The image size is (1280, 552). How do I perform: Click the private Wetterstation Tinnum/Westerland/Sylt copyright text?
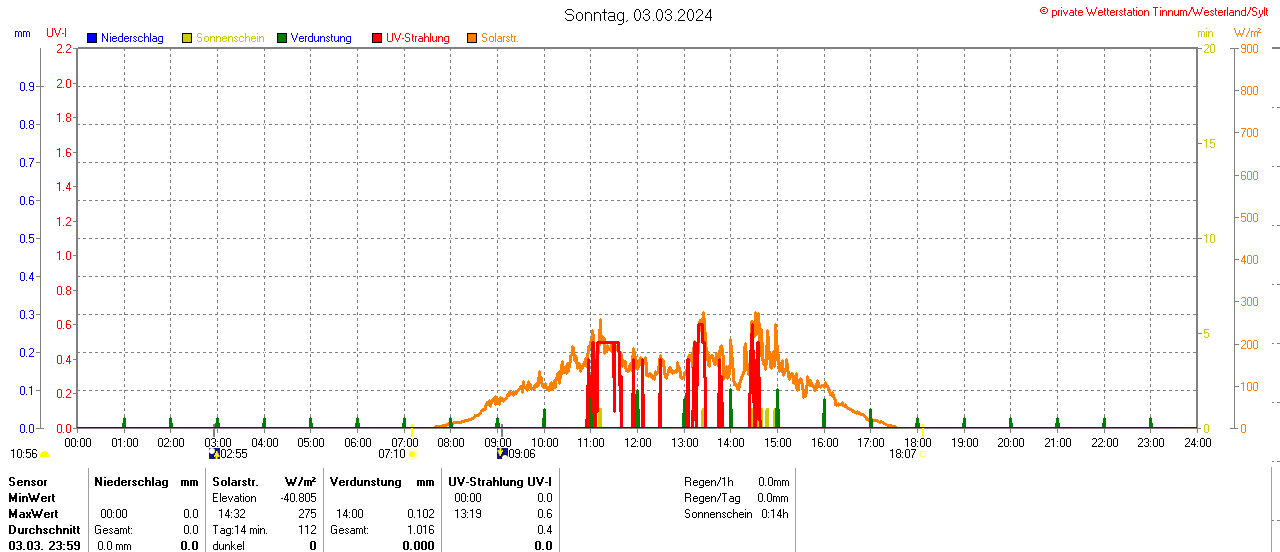[1157, 11]
